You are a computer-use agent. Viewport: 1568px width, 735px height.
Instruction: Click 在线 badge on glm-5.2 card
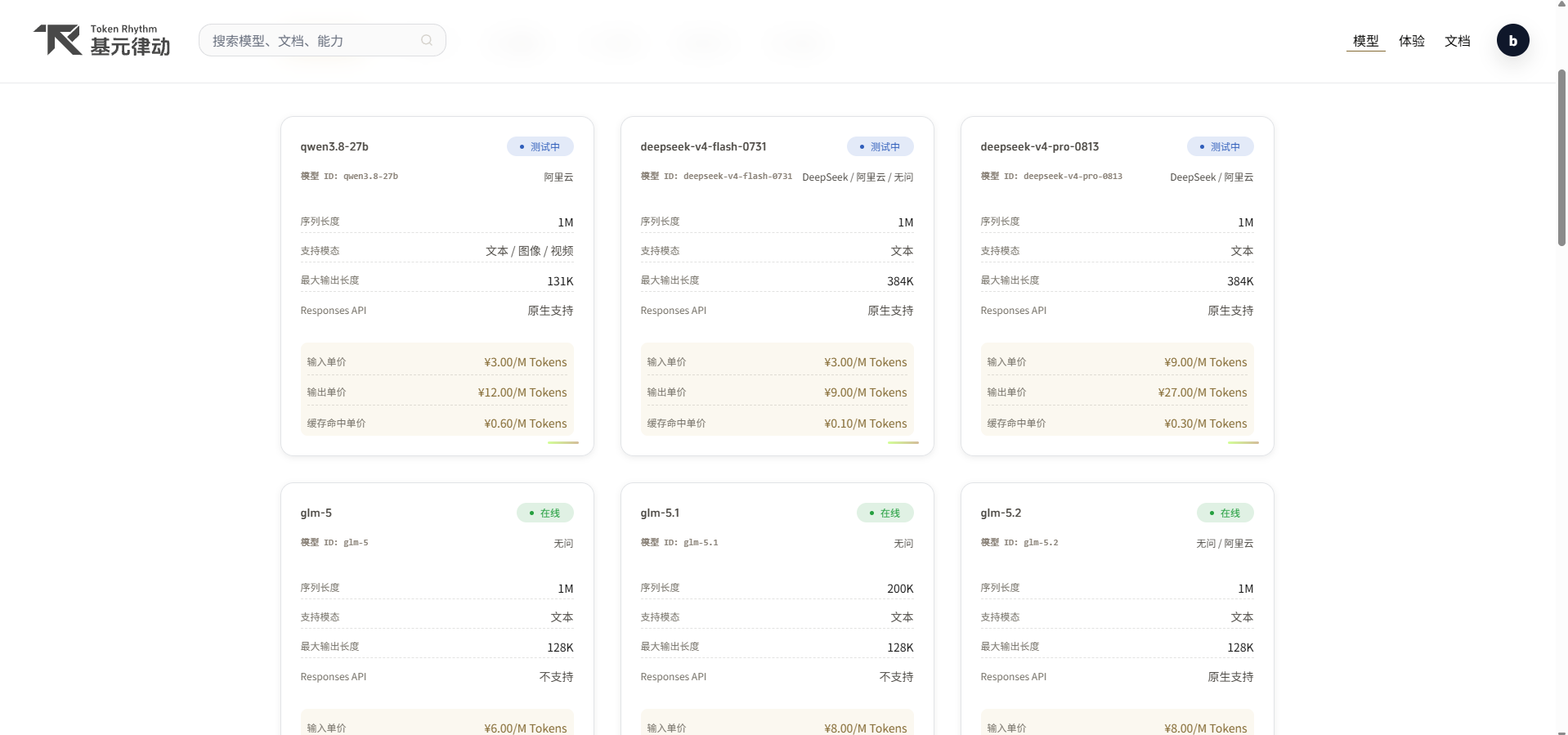coord(1225,513)
